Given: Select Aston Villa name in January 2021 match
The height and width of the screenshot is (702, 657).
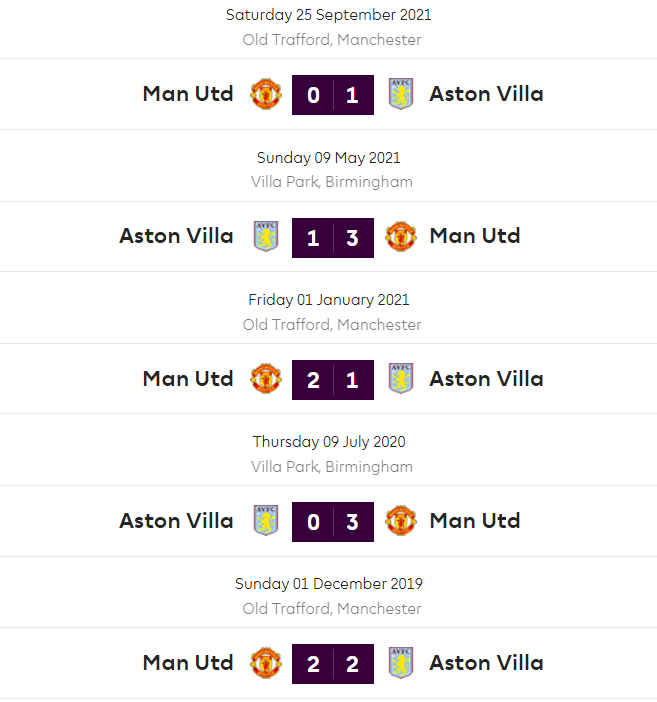Looking at the screenshot, I should coord(486,379).
